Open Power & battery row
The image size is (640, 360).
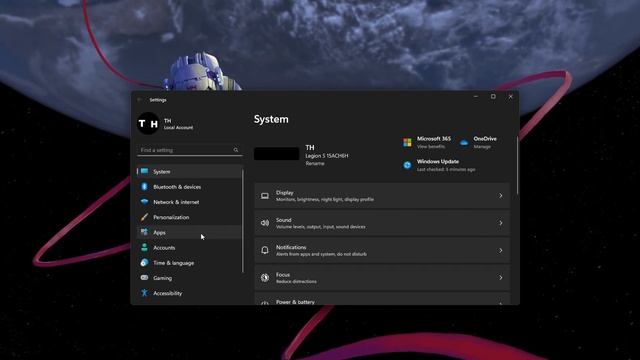(382, 299)
